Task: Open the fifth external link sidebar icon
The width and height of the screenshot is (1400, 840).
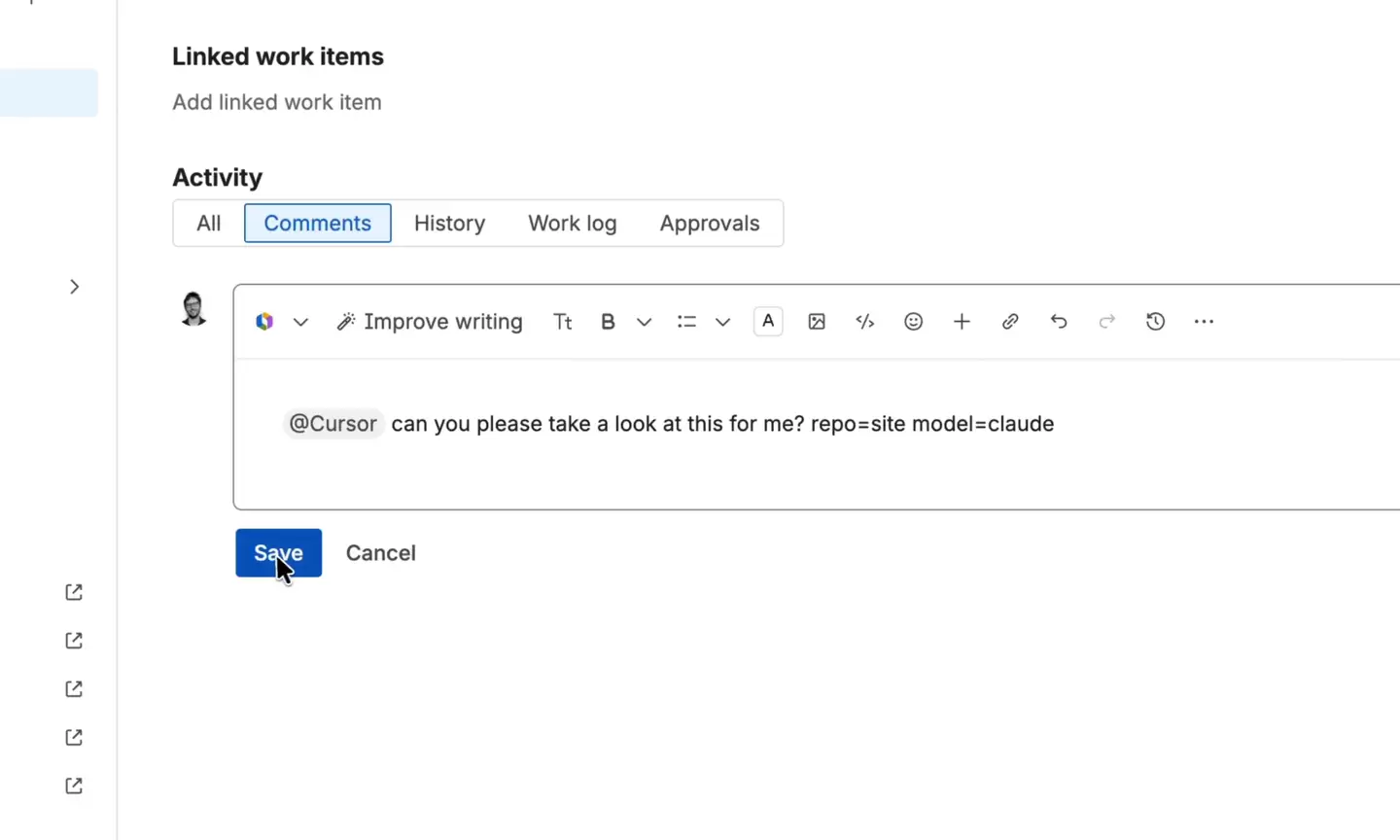Action: pyautogui.click(x=74, y=786)
